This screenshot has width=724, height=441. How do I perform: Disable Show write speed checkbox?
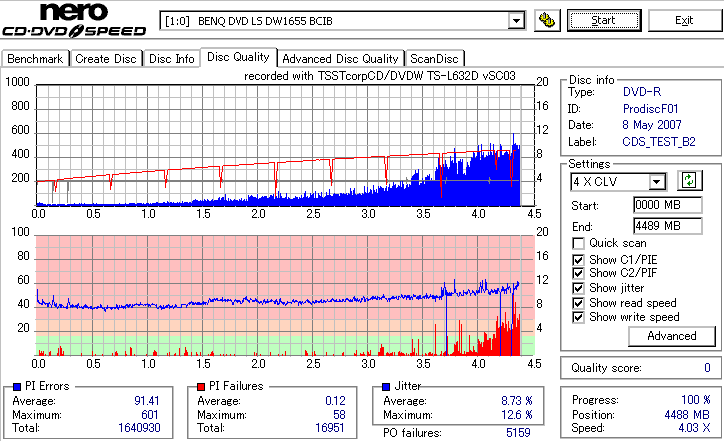point(578,317)
